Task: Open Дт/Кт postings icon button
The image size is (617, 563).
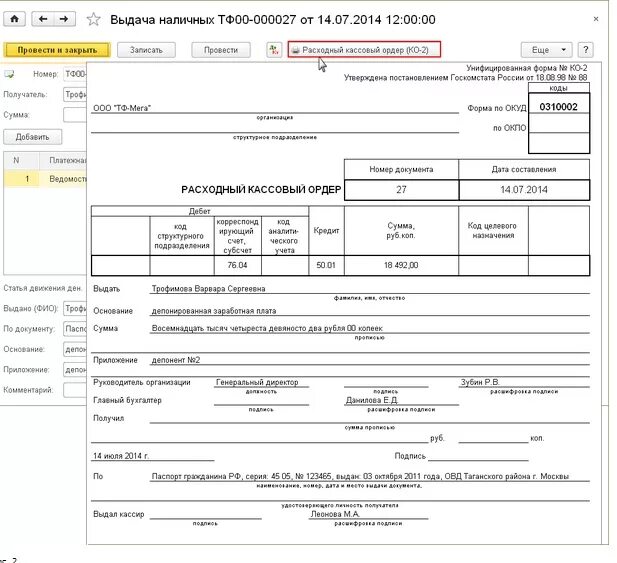Action: (x=274, y=50)
